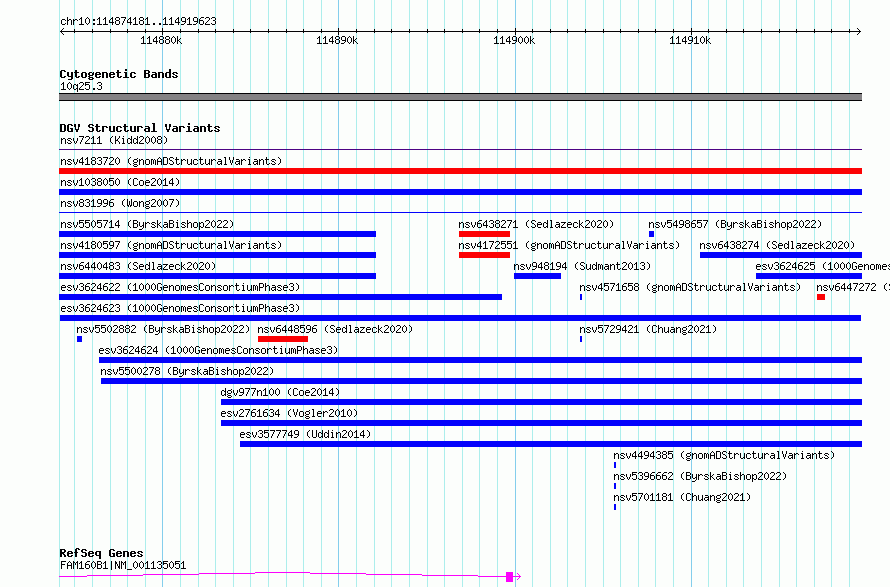
Task: Click the left arrowhead of the ruler
Action: tap(62, 31)
